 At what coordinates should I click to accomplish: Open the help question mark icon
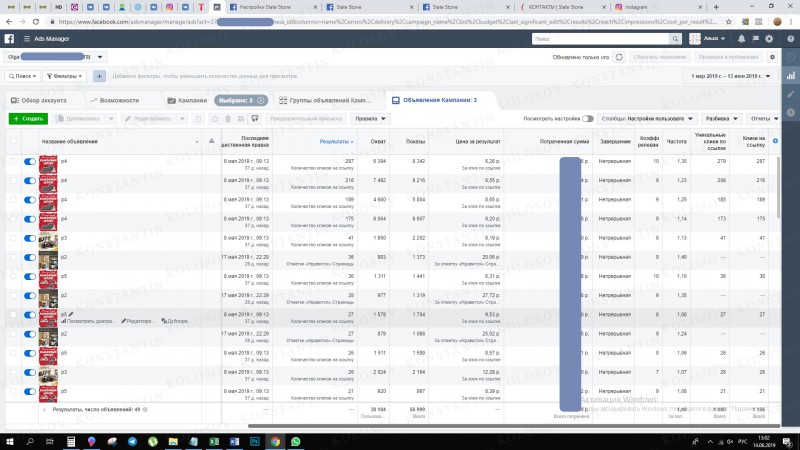(x=790, y=39)
